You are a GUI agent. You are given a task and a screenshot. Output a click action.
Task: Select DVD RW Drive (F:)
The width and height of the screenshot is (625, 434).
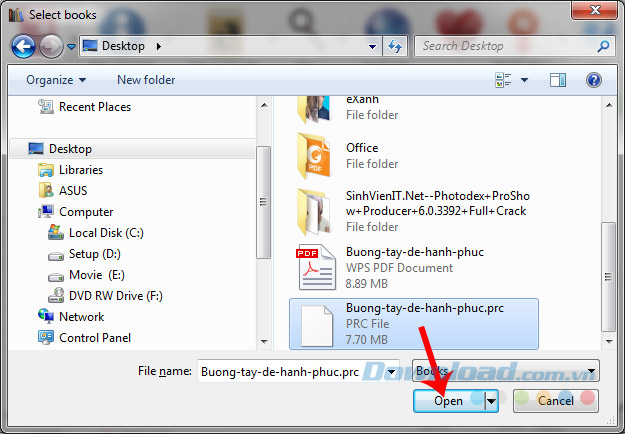pos(115,296)
